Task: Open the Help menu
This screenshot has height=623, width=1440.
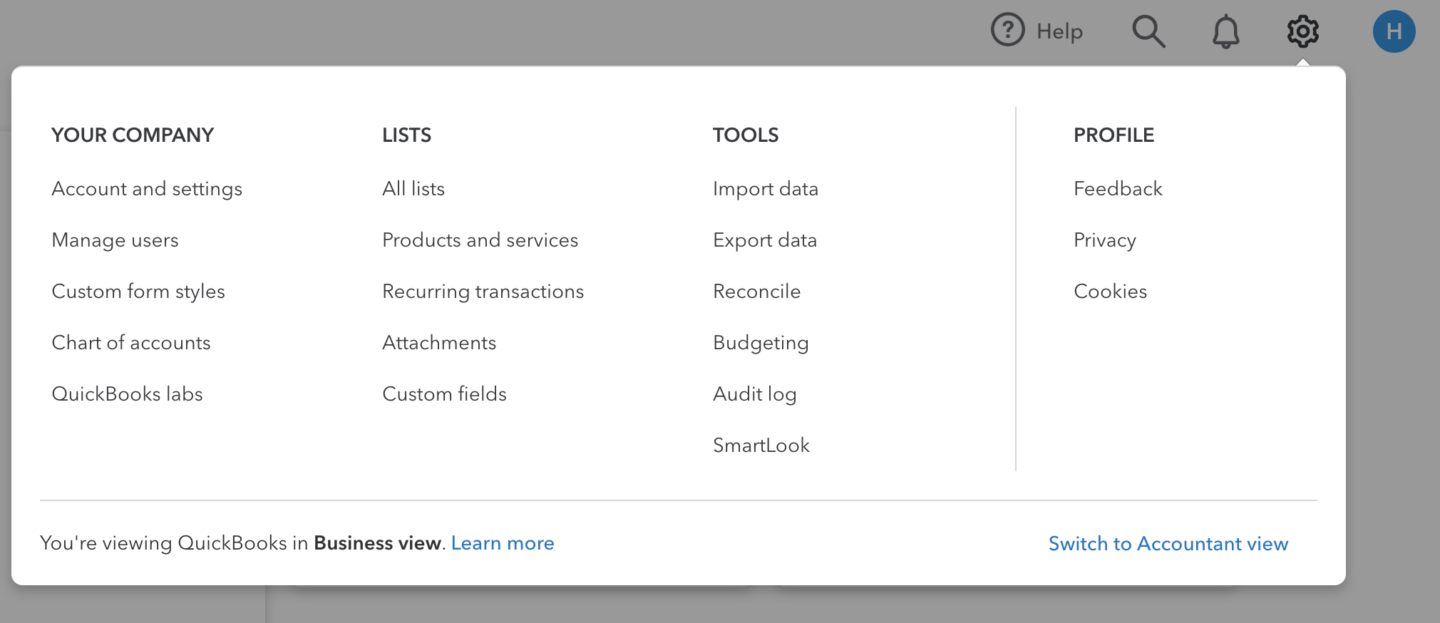Action: tap(1037, 31)
